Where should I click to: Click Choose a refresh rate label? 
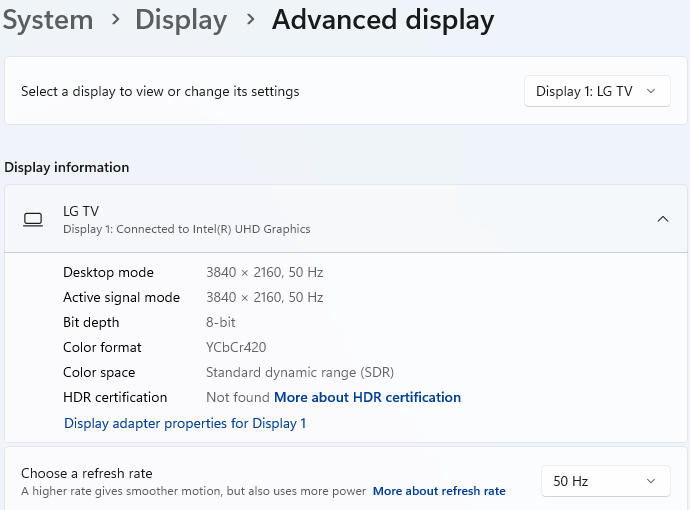(87, 473)
